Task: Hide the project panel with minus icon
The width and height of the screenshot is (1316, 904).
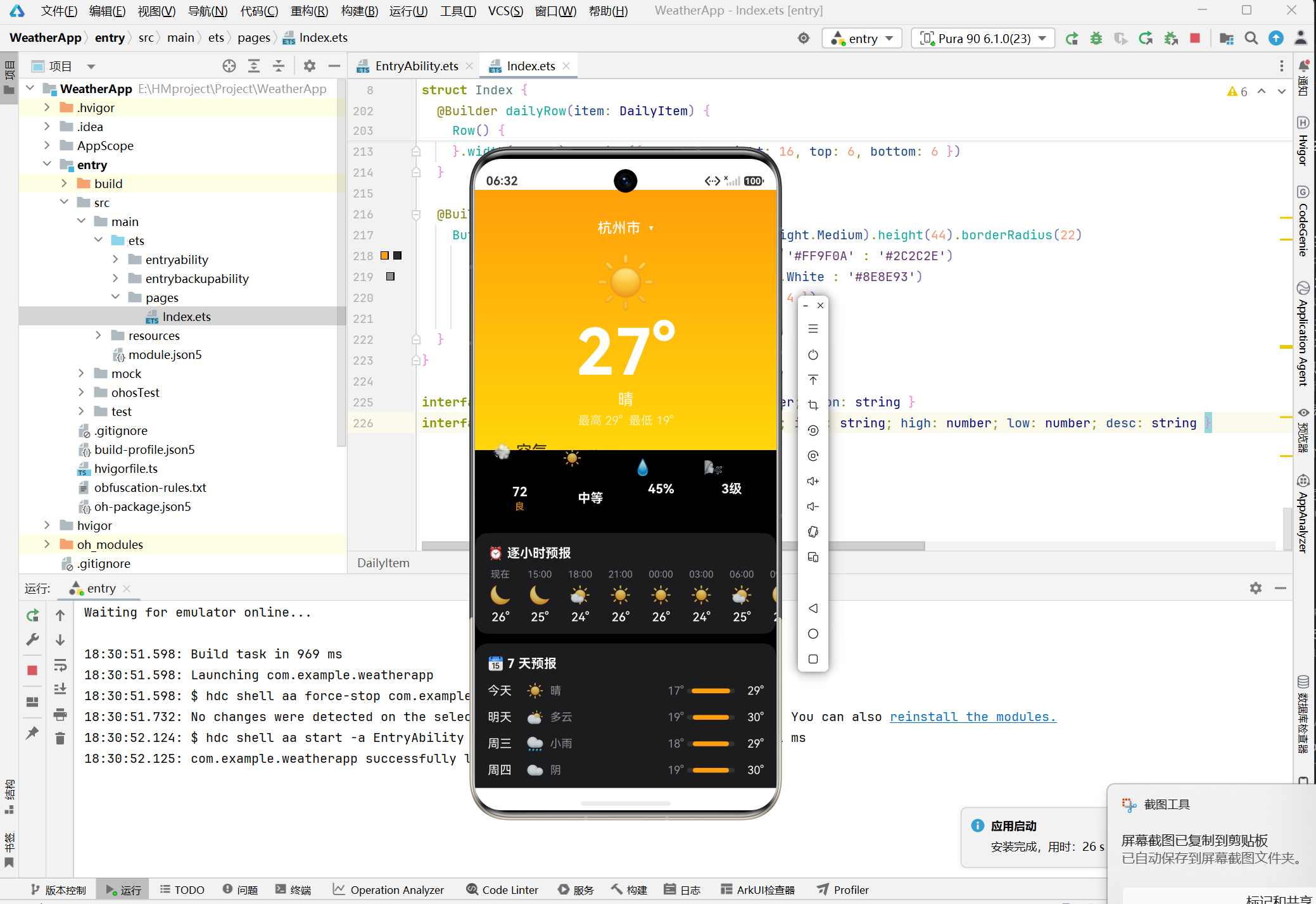Action: click(334, 66)
